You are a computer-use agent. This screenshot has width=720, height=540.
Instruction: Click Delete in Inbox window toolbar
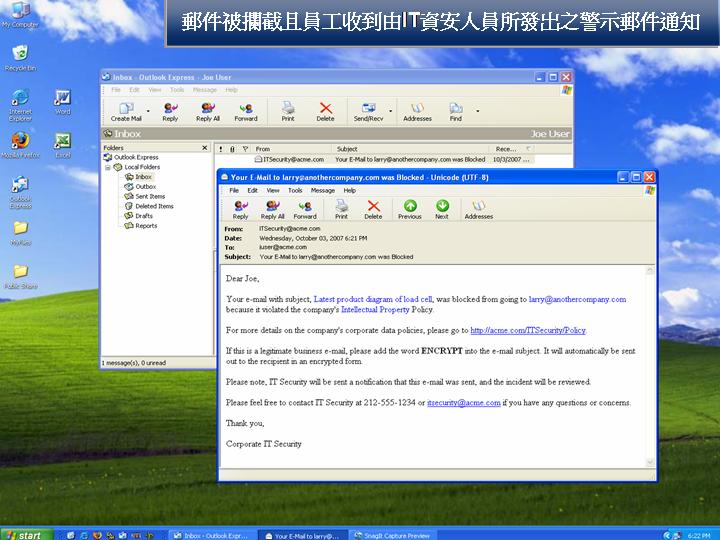326,112
